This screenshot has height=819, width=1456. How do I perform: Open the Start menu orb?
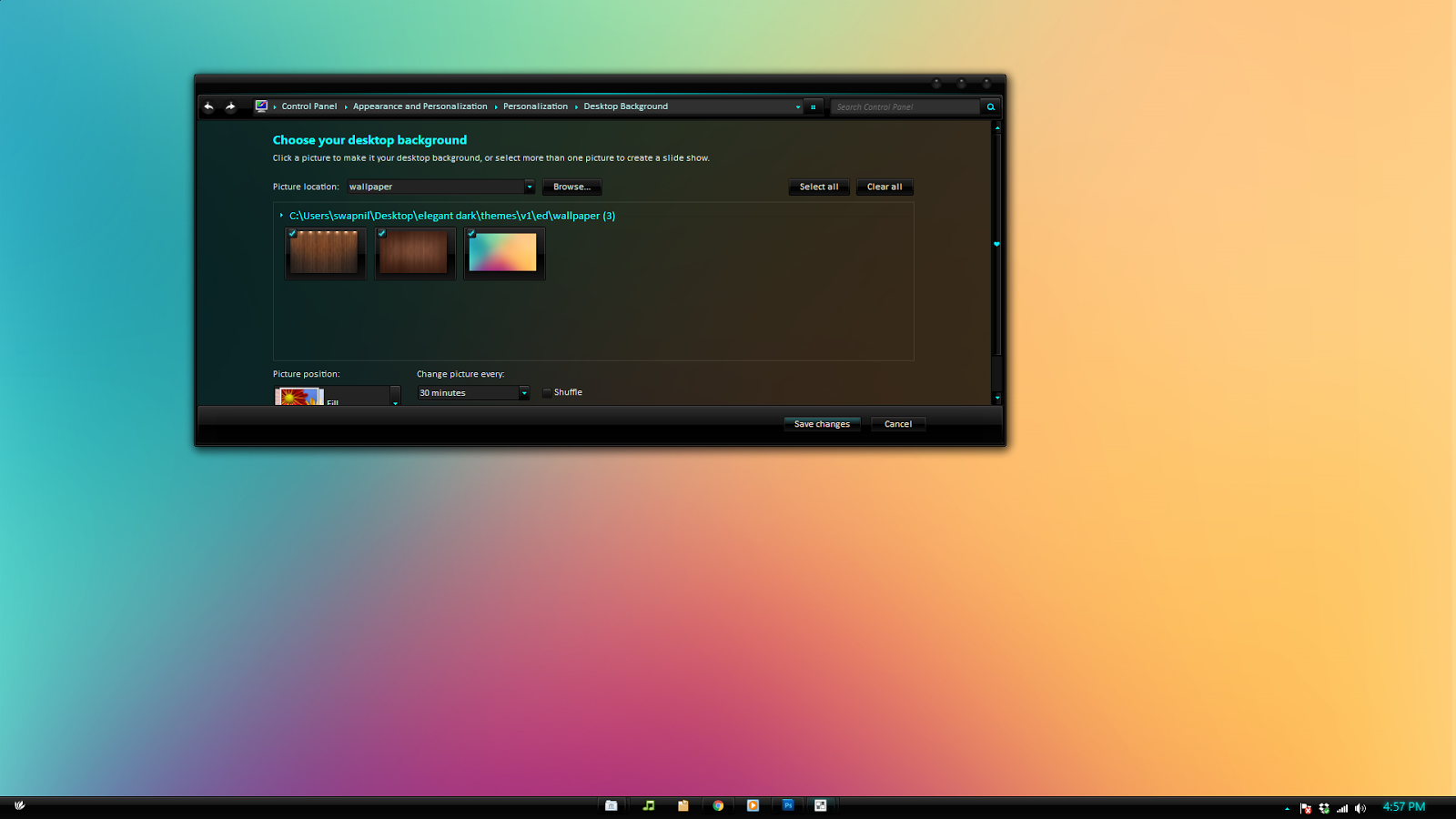coord(19,805)
